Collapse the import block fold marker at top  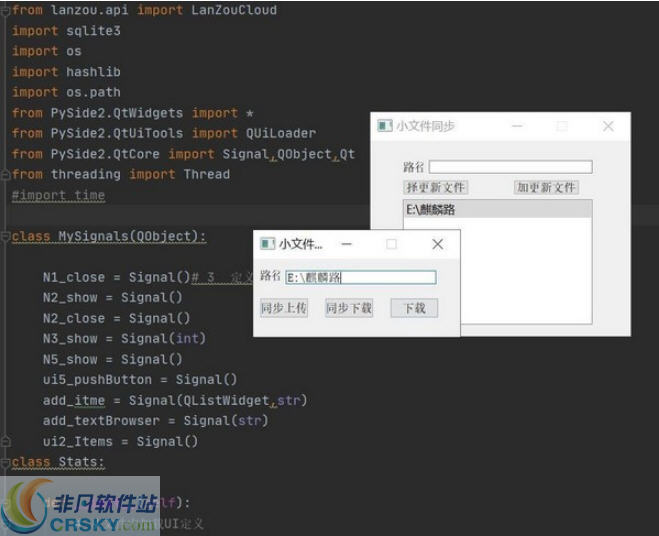5,11
